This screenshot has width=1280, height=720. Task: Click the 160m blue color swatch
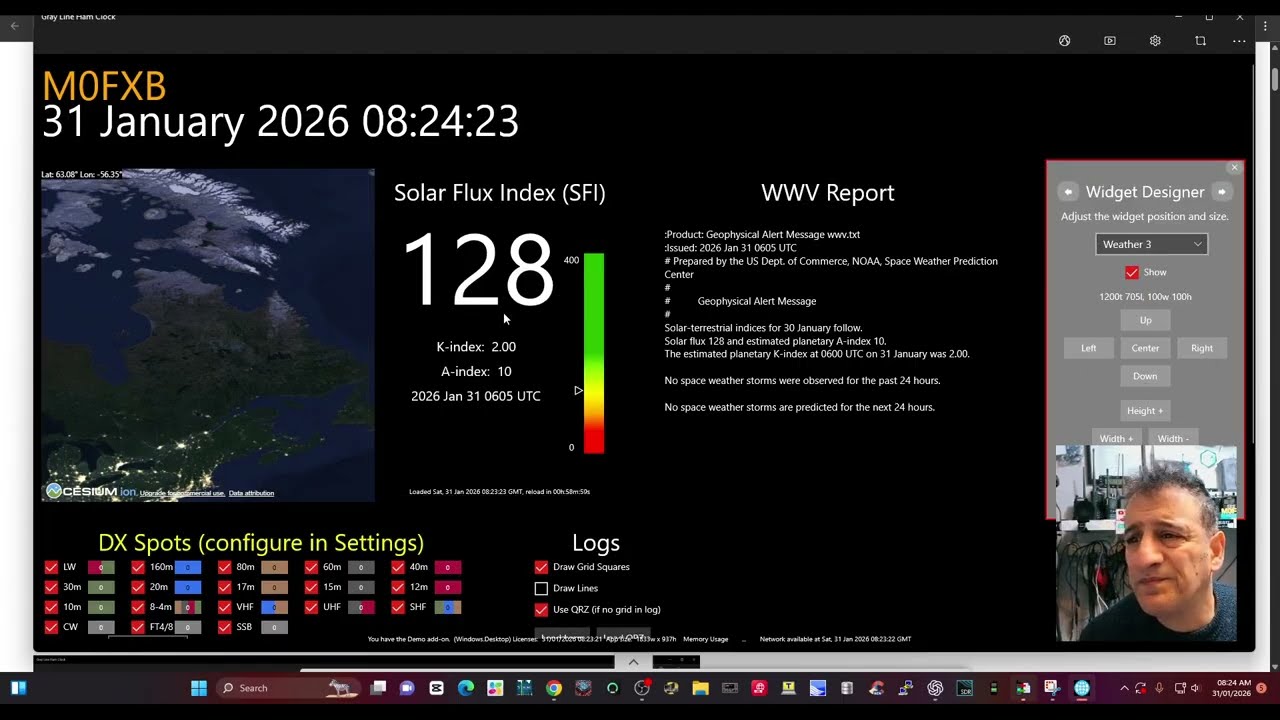click(x=188, y=567)
